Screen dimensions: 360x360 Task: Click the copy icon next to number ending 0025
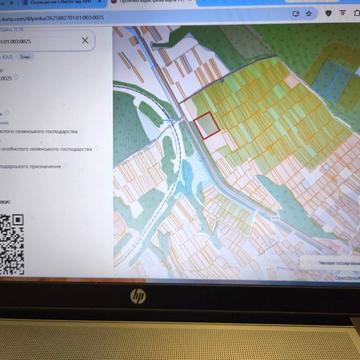point(16,77)
